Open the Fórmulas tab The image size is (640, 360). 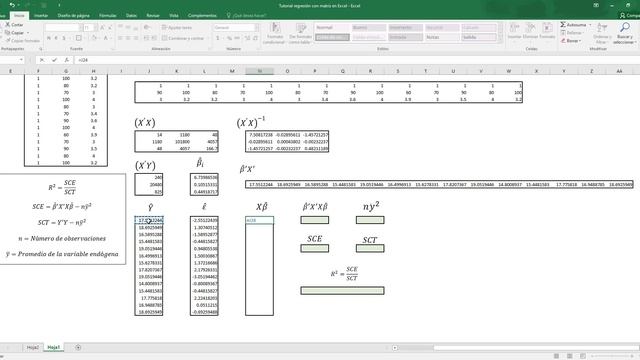coord(108,16)
